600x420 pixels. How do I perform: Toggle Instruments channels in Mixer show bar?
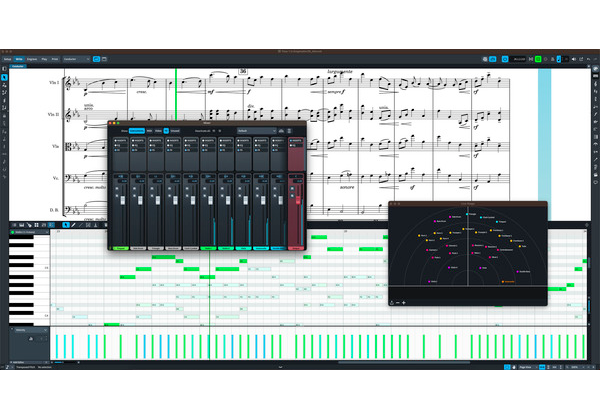137,131
